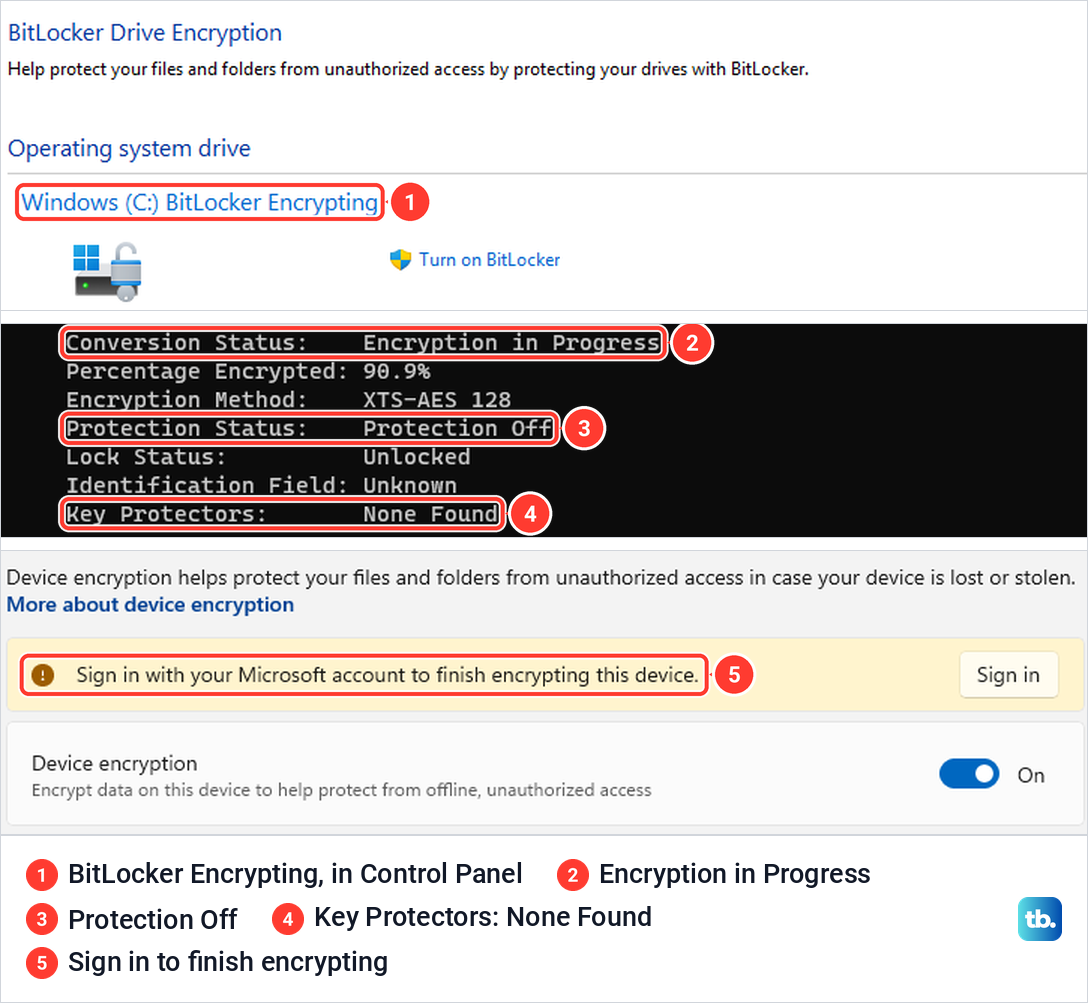Open Windows (C:) BitLocker Encrypting drive heading
The height and width of the screenshot is (1003, 1088).
pos(199,202)
